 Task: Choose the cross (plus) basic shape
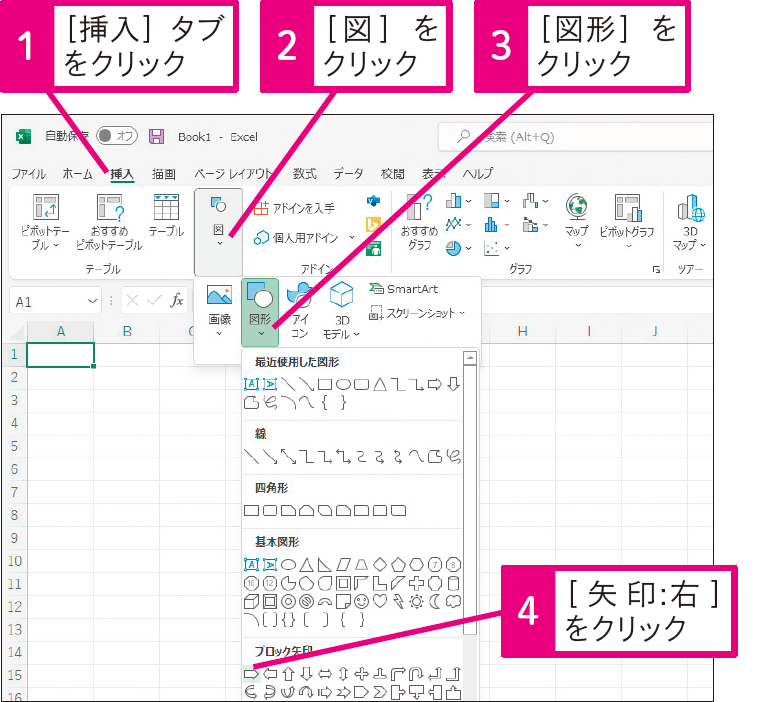[416, 583]
